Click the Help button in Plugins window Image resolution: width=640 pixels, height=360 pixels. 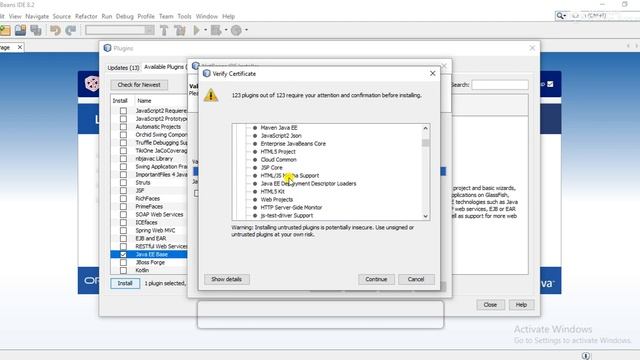pos(521,305)
